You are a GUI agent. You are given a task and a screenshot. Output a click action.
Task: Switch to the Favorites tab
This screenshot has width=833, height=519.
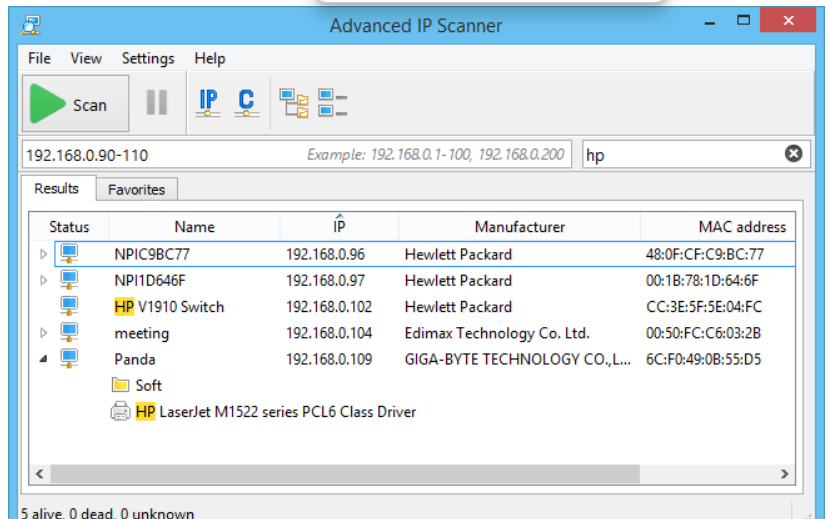137,189
